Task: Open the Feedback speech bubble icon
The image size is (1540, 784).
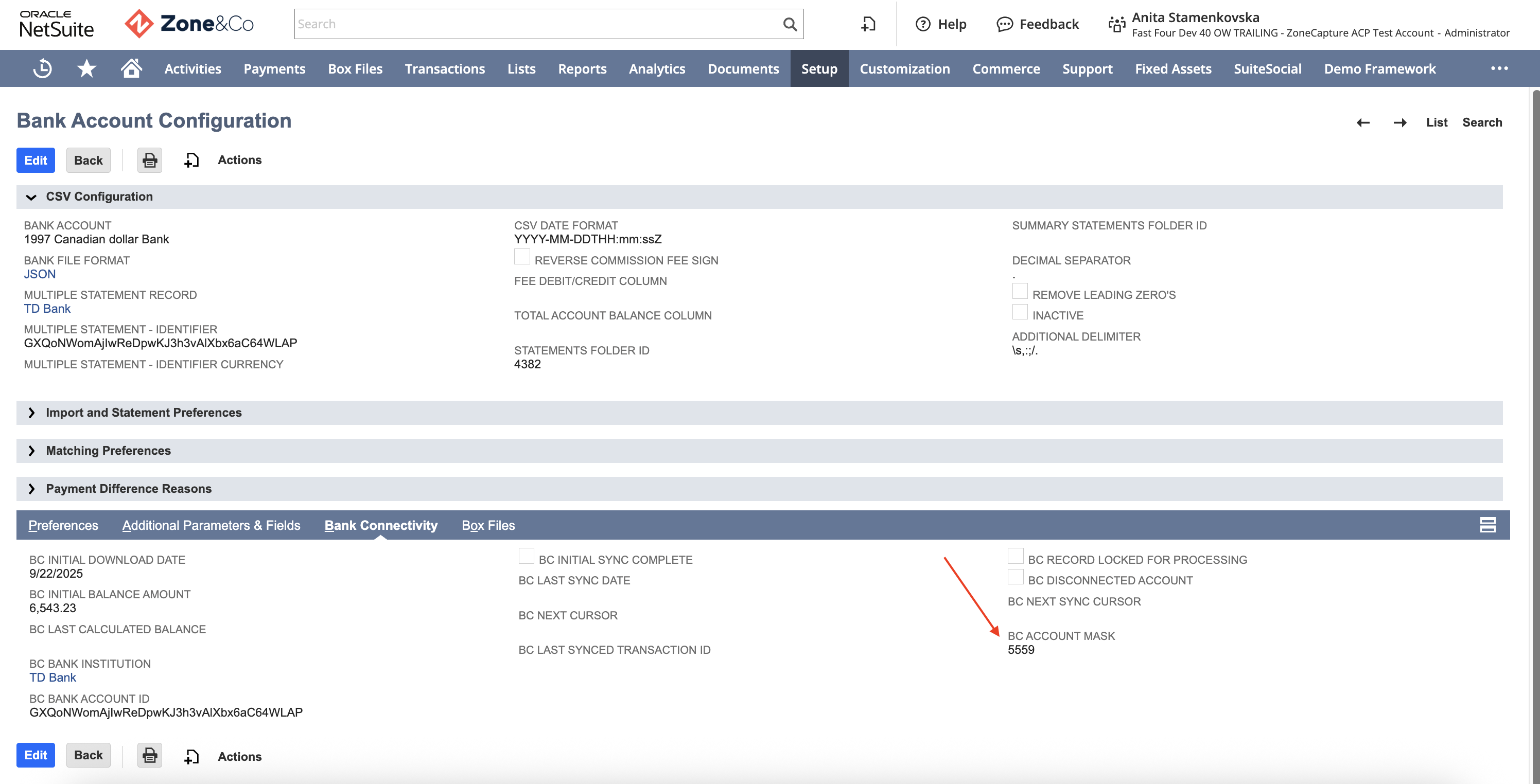Action: (x=1004, y=24)
